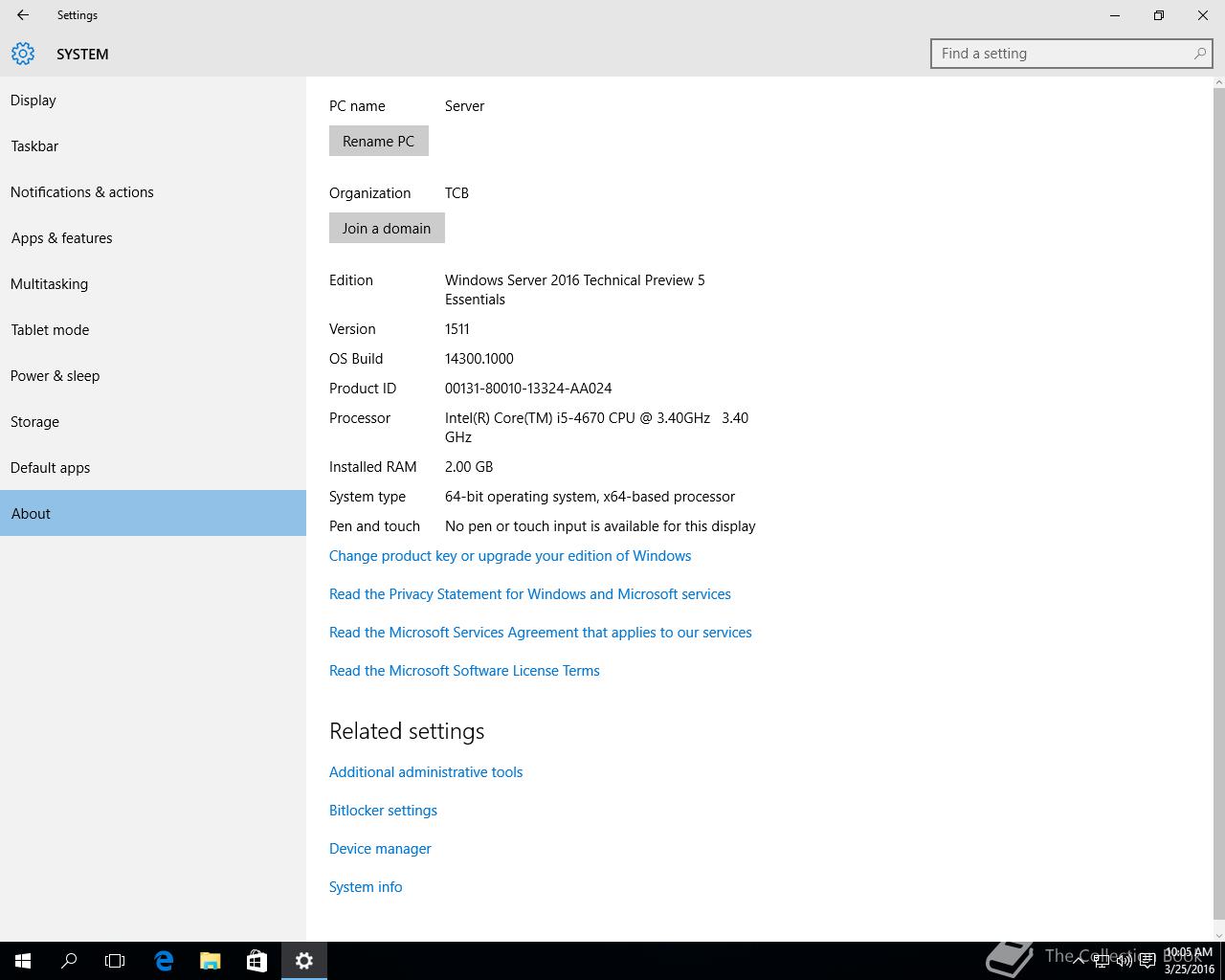Screen dimensions: 1225x980
Task: Focus the Find a setting search box
Action: coord(1072,54)
